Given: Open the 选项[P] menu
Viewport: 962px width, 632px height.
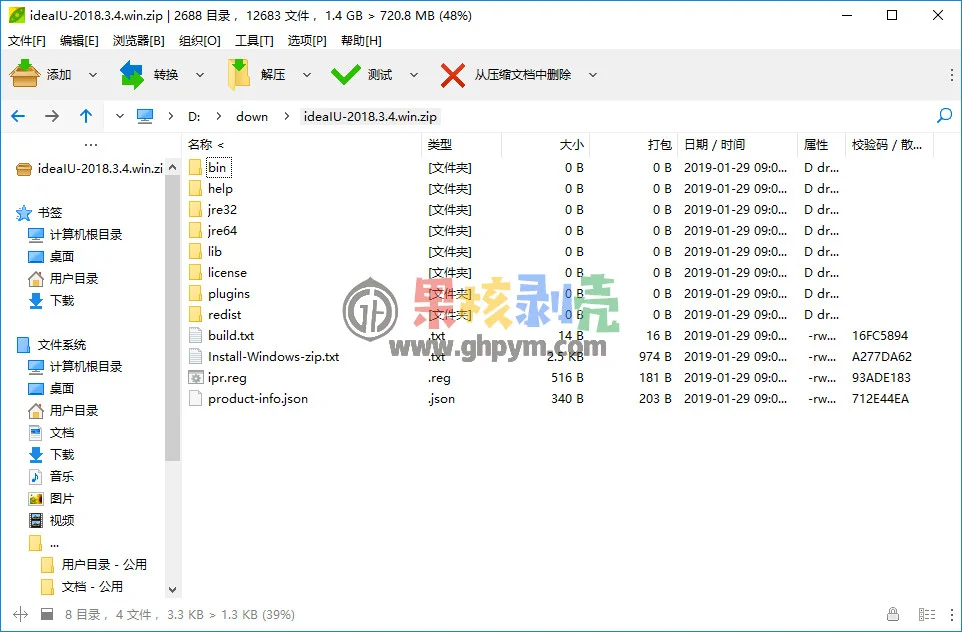Looking at the screenshot, I should point(307,40).
